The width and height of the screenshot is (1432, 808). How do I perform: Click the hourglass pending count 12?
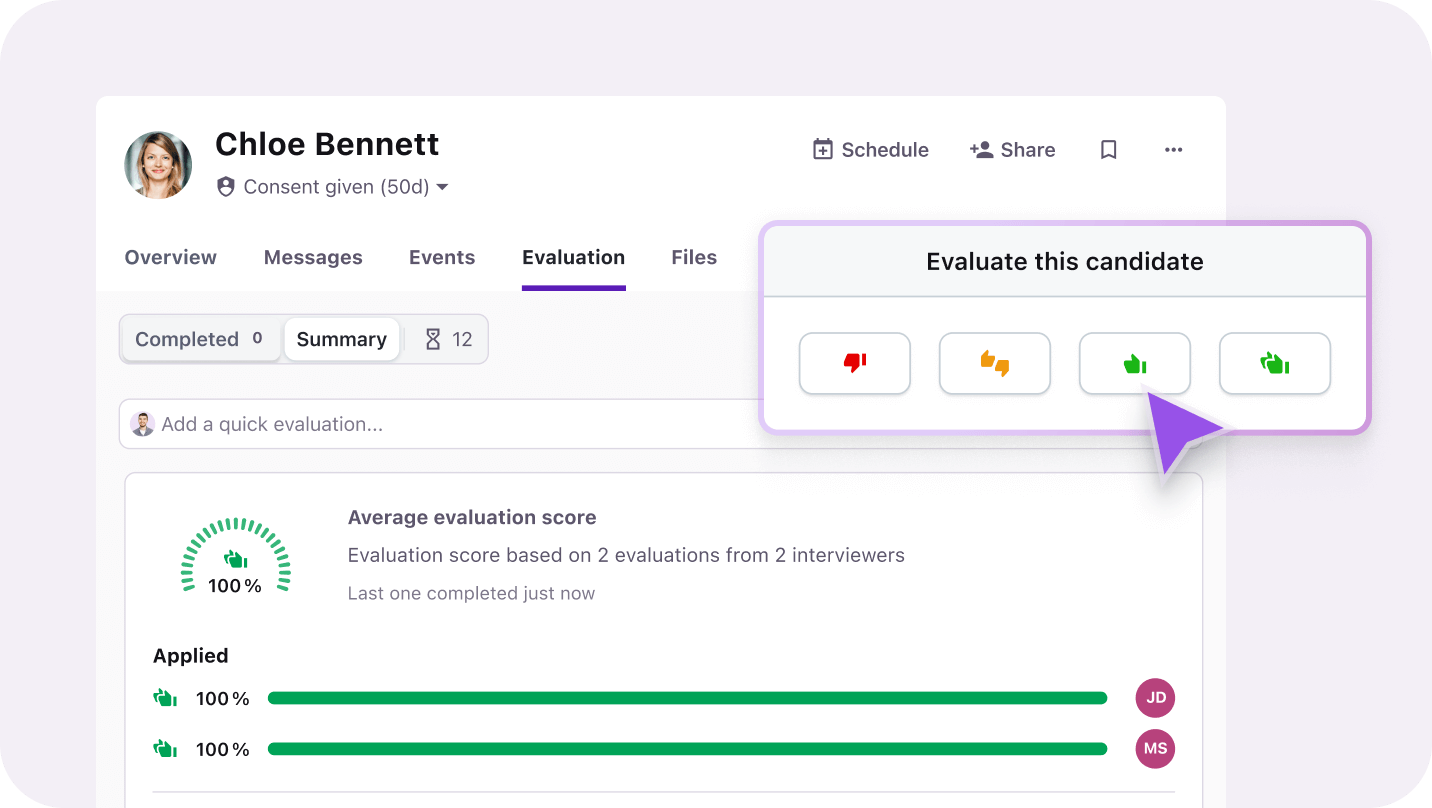[x=447, y=340]
